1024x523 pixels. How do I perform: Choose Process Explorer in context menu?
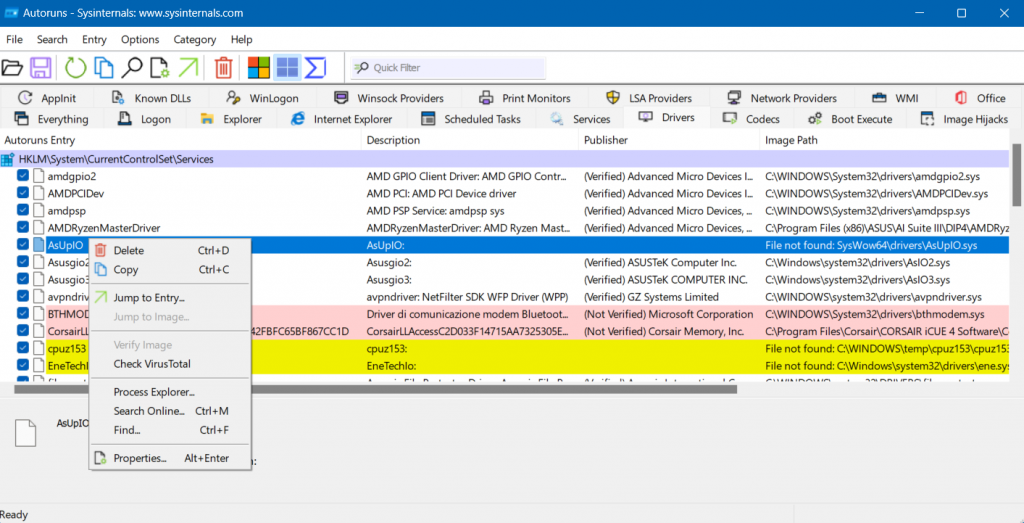coord(170,392)
